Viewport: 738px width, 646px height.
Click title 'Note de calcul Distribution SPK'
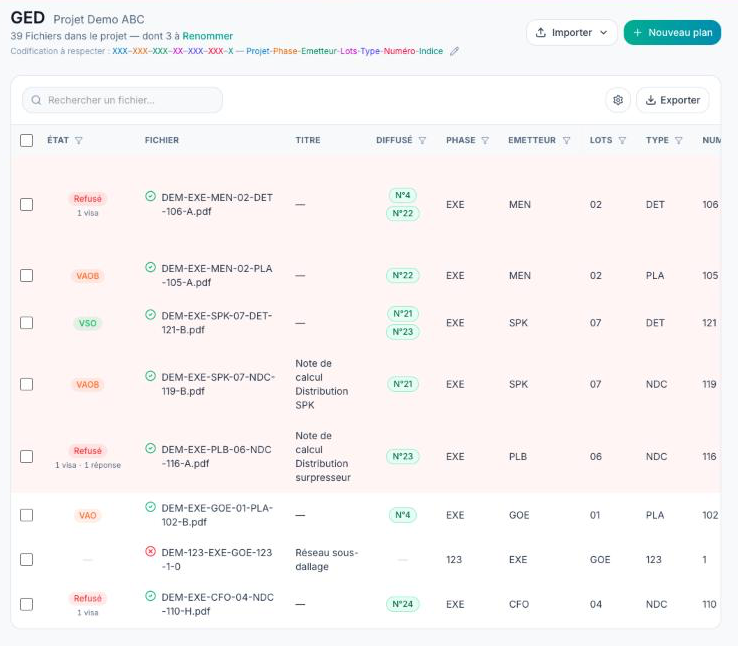pos(321,384)
